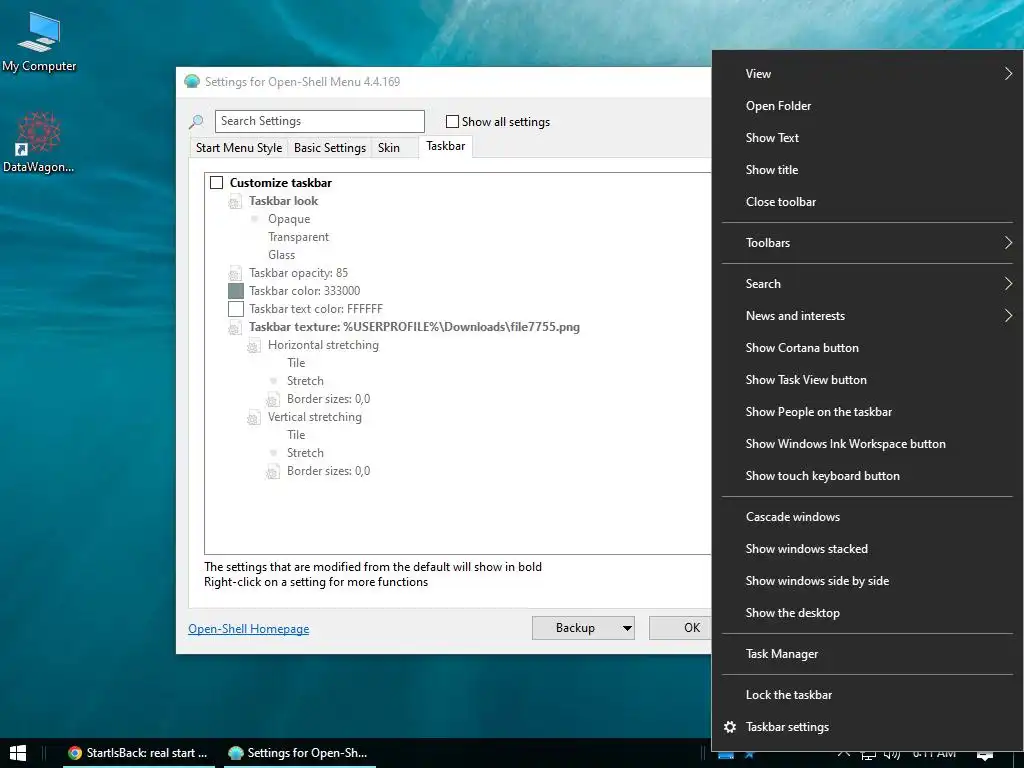
Task: Choose Show windows side by side
Action: (868, 581)
